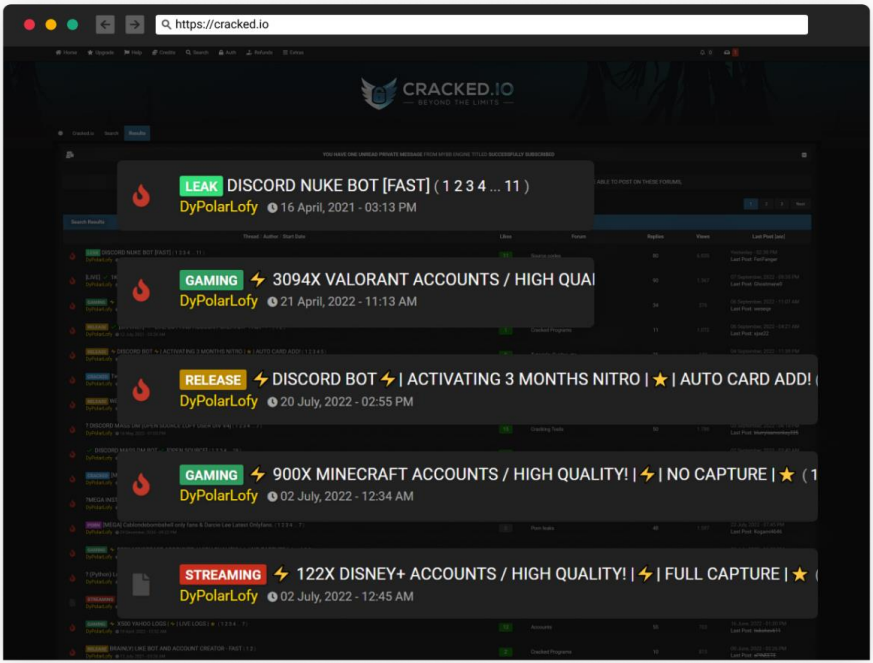Expand the Extras menu

[293, 52]
